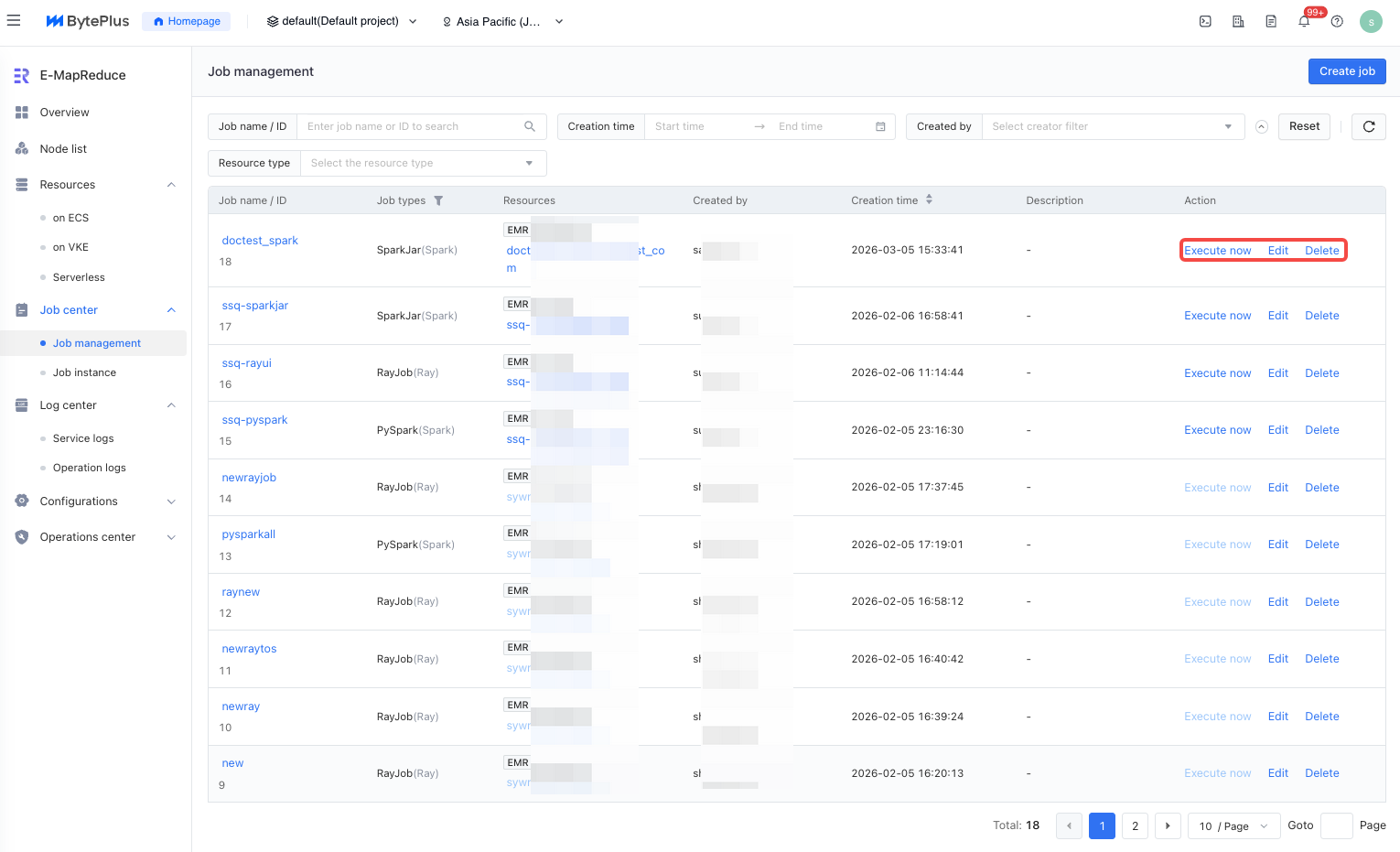This screenshot has height=852, width=1400.
Task: Collapse the filter panel with the up-arrow toggle
Action: (x=1261, y=127)
